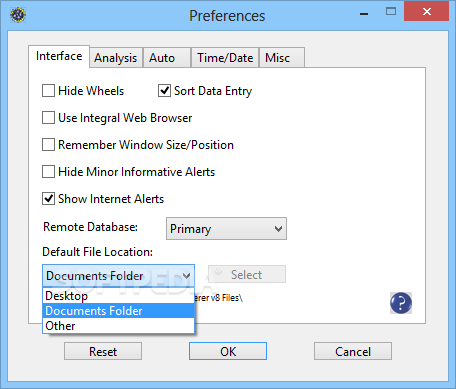Open the Auto tab
The height and width of the screenshot is (389, 456).
coord(167,58)
